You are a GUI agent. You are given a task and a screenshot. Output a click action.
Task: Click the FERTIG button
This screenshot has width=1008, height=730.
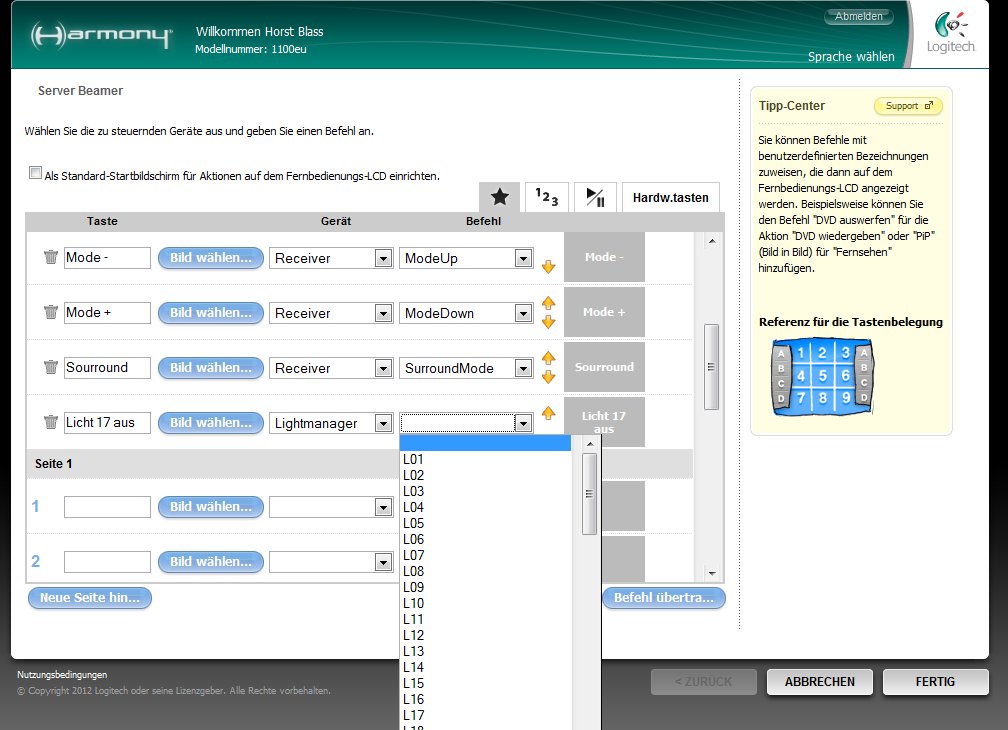click(935, 682)
